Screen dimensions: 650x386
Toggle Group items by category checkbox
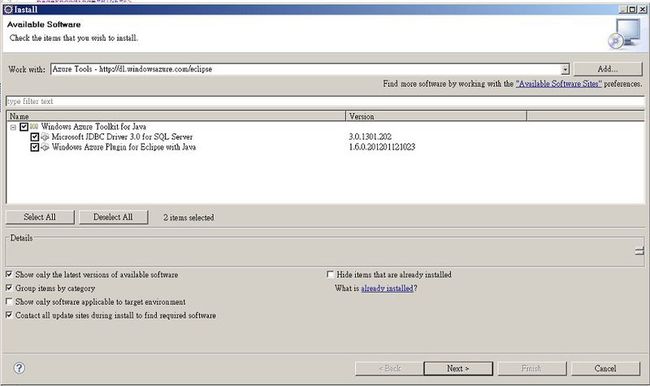click(x=9, y=288)
